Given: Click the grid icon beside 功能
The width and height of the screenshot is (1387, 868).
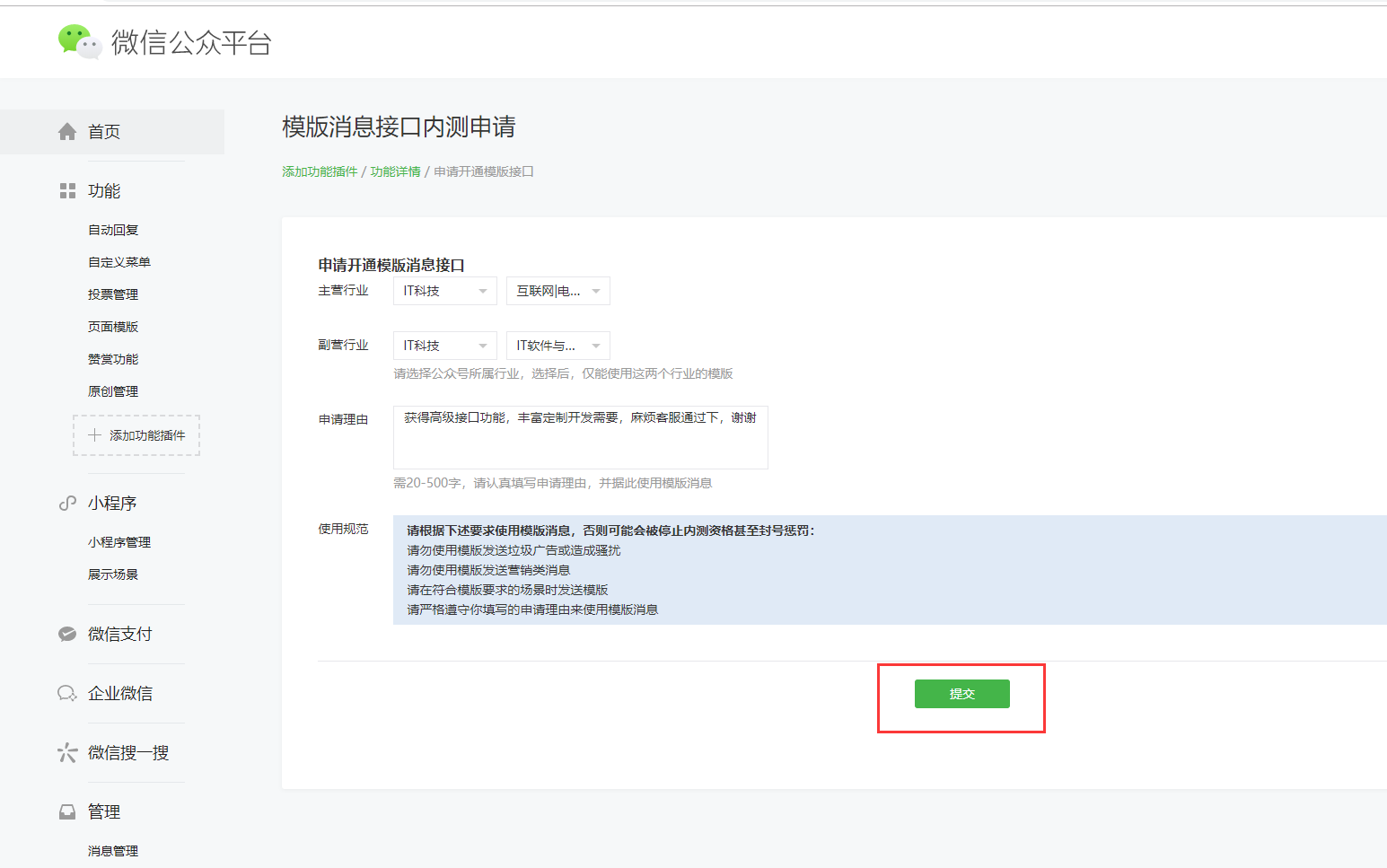Looking at the screenshot, I should (x=67, y=191).
